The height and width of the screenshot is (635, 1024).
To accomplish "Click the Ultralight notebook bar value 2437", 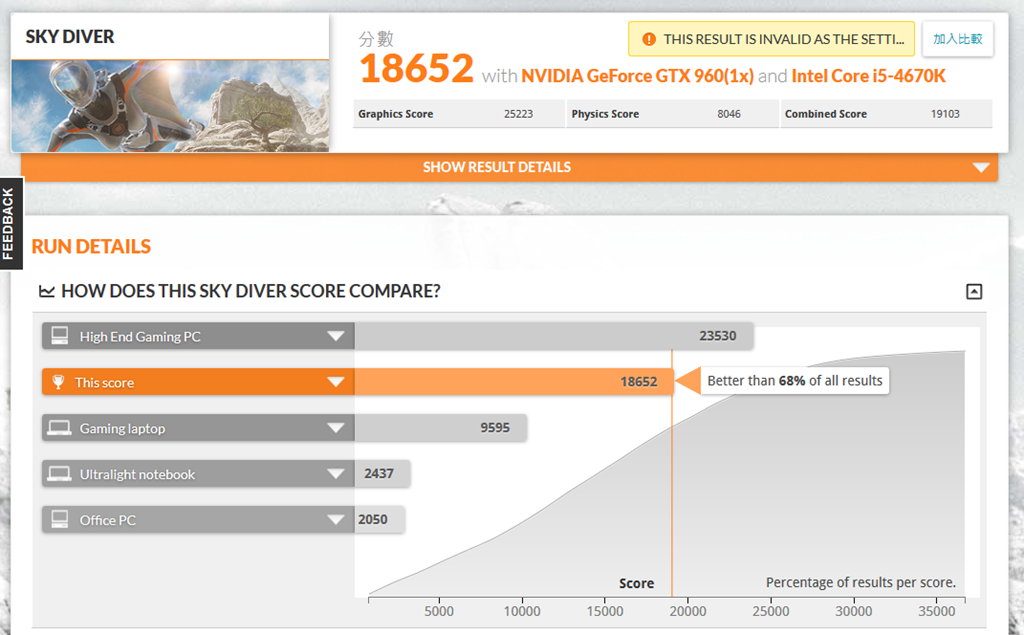I will [x=379, y=474].
